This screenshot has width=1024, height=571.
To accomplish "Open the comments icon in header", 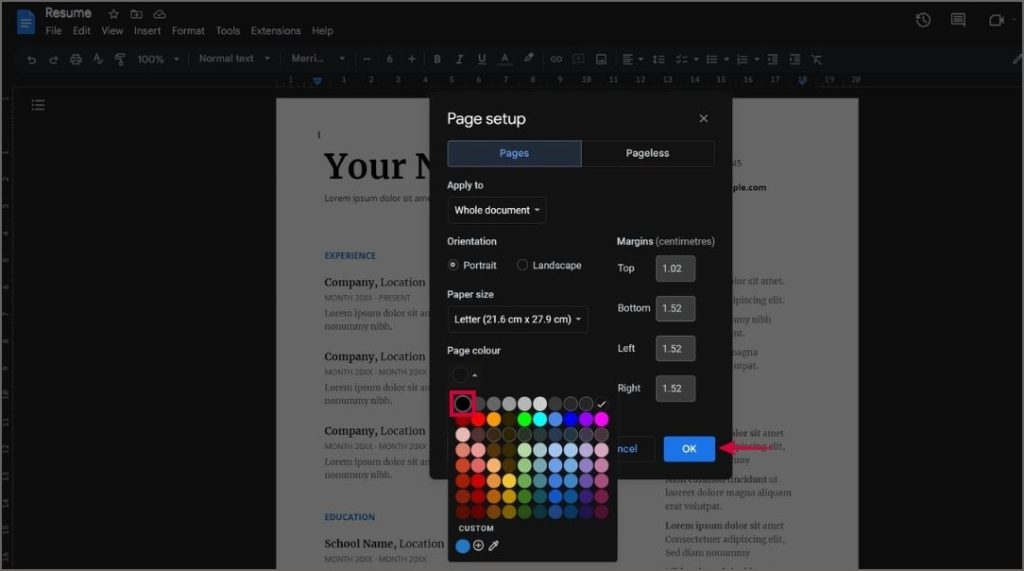I will pos(958,20).
